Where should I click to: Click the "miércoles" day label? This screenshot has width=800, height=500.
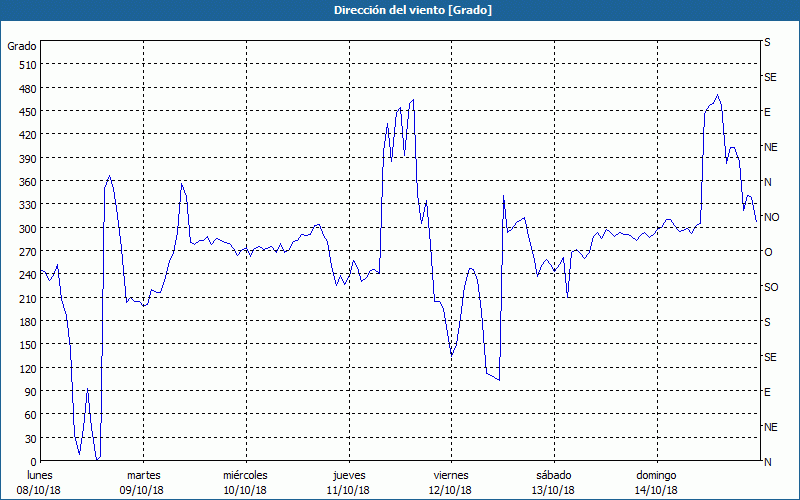click(x=245, y=475)
